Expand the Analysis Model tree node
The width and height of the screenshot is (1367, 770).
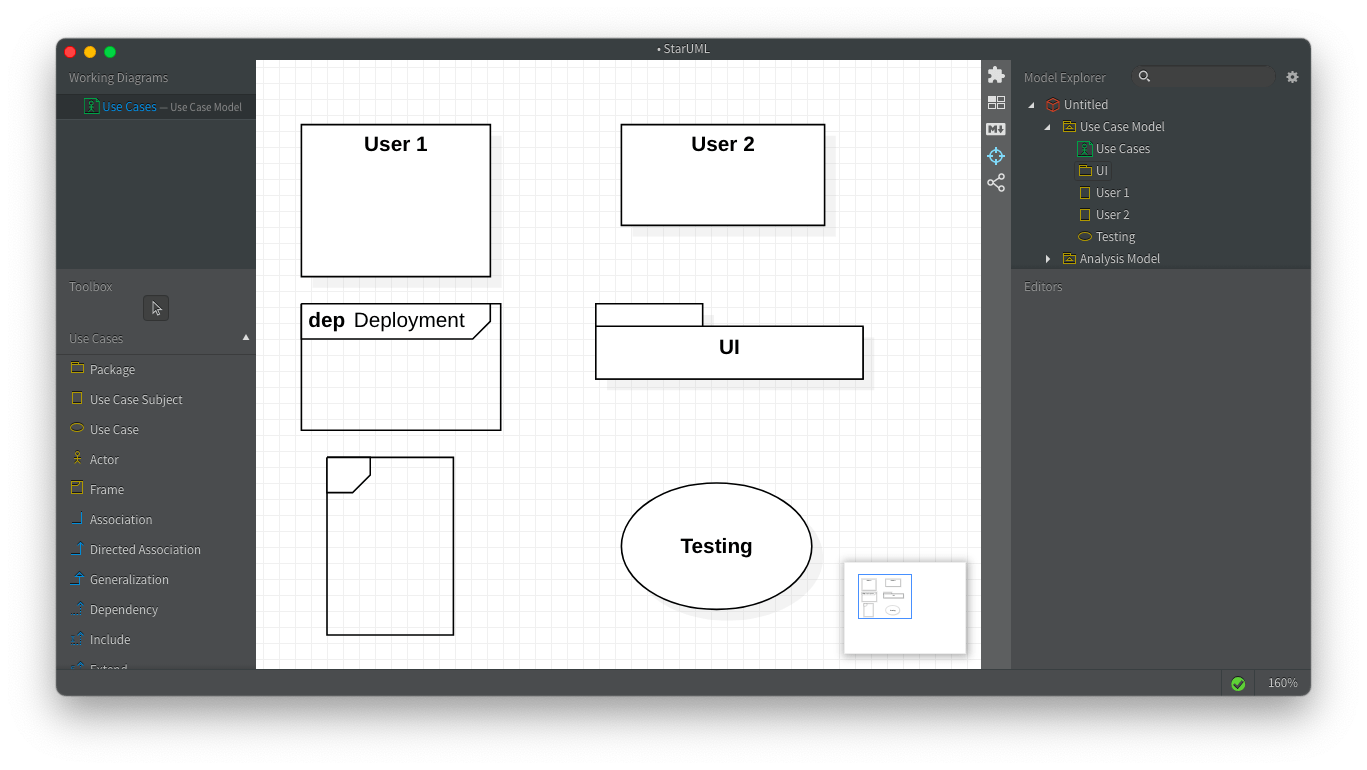pos(1048,258)
